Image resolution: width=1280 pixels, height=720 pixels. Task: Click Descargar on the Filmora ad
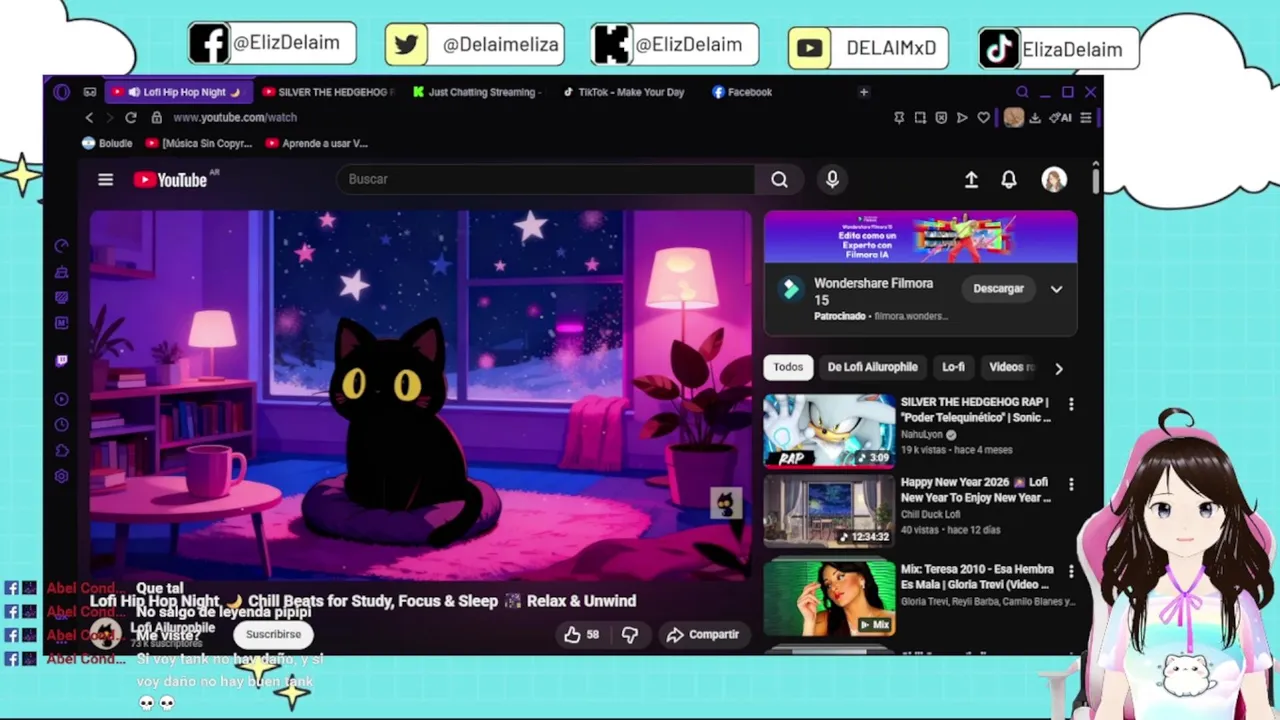[x=999, y=289]
